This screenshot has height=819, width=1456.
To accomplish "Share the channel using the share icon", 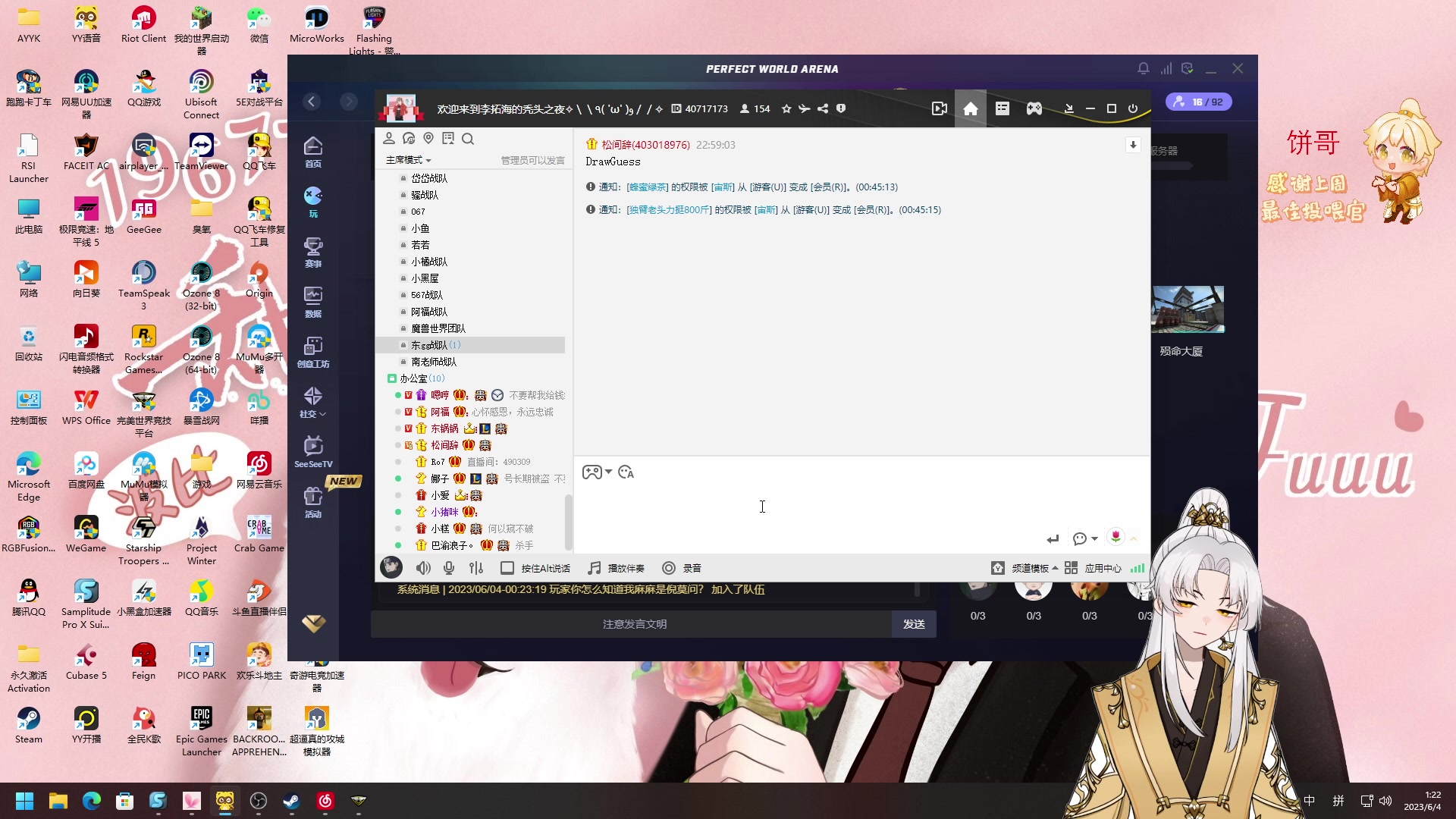I will point(823,108).
